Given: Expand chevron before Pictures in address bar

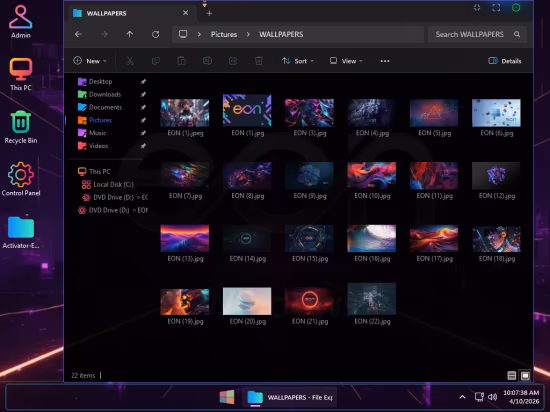Looking at the screenshot, I should click(x=199, y=34).
